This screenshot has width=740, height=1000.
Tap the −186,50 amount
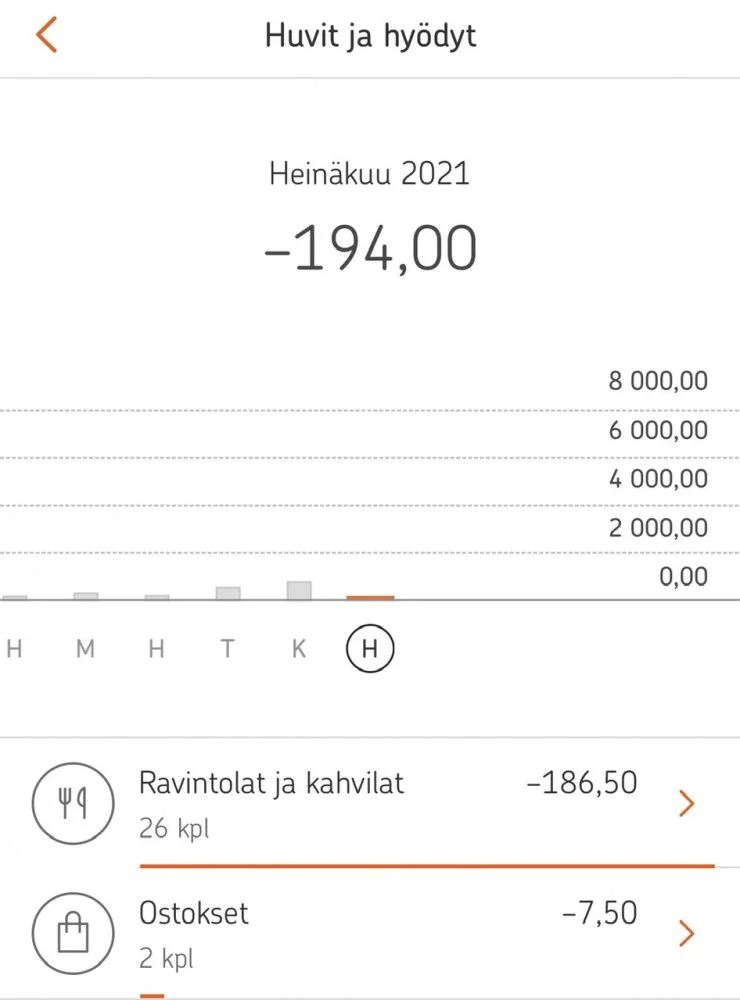tap(581, 782)
